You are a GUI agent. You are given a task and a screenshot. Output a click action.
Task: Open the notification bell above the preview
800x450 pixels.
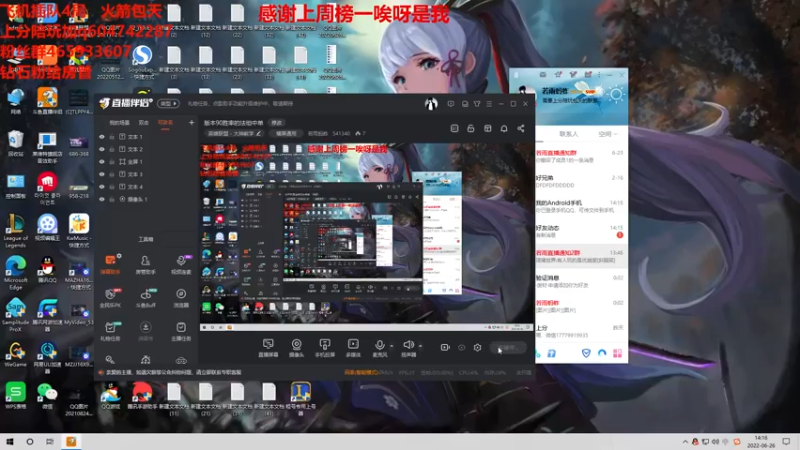click(x=504, y=129)
